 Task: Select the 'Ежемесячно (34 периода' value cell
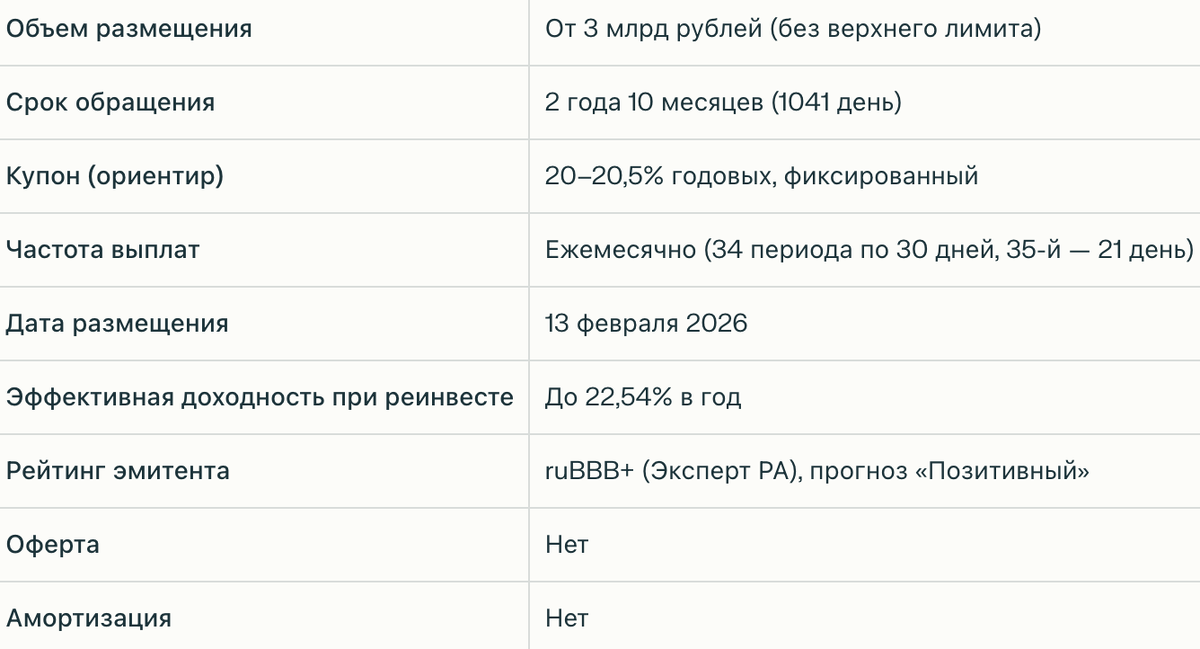pyautogui.click(x=864, y=250)
